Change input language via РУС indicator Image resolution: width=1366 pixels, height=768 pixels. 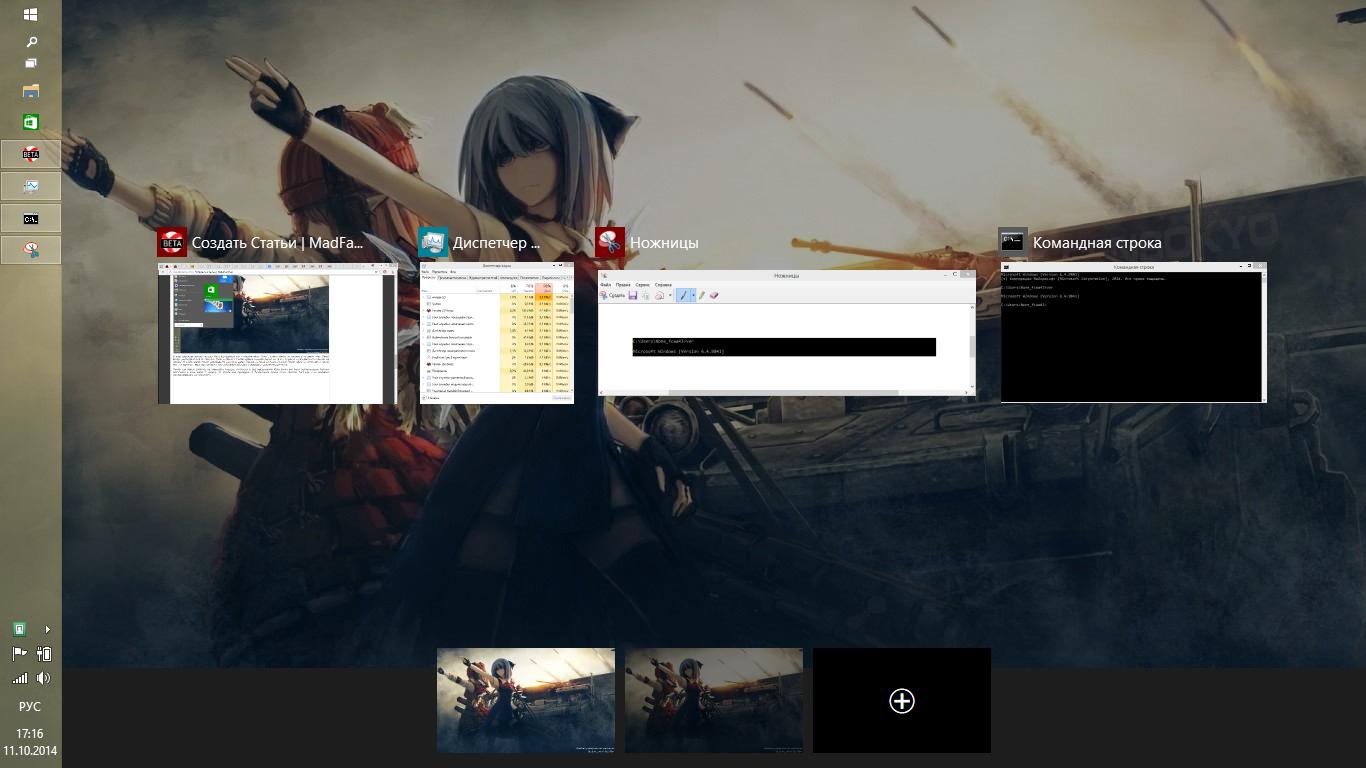[30, 707]
